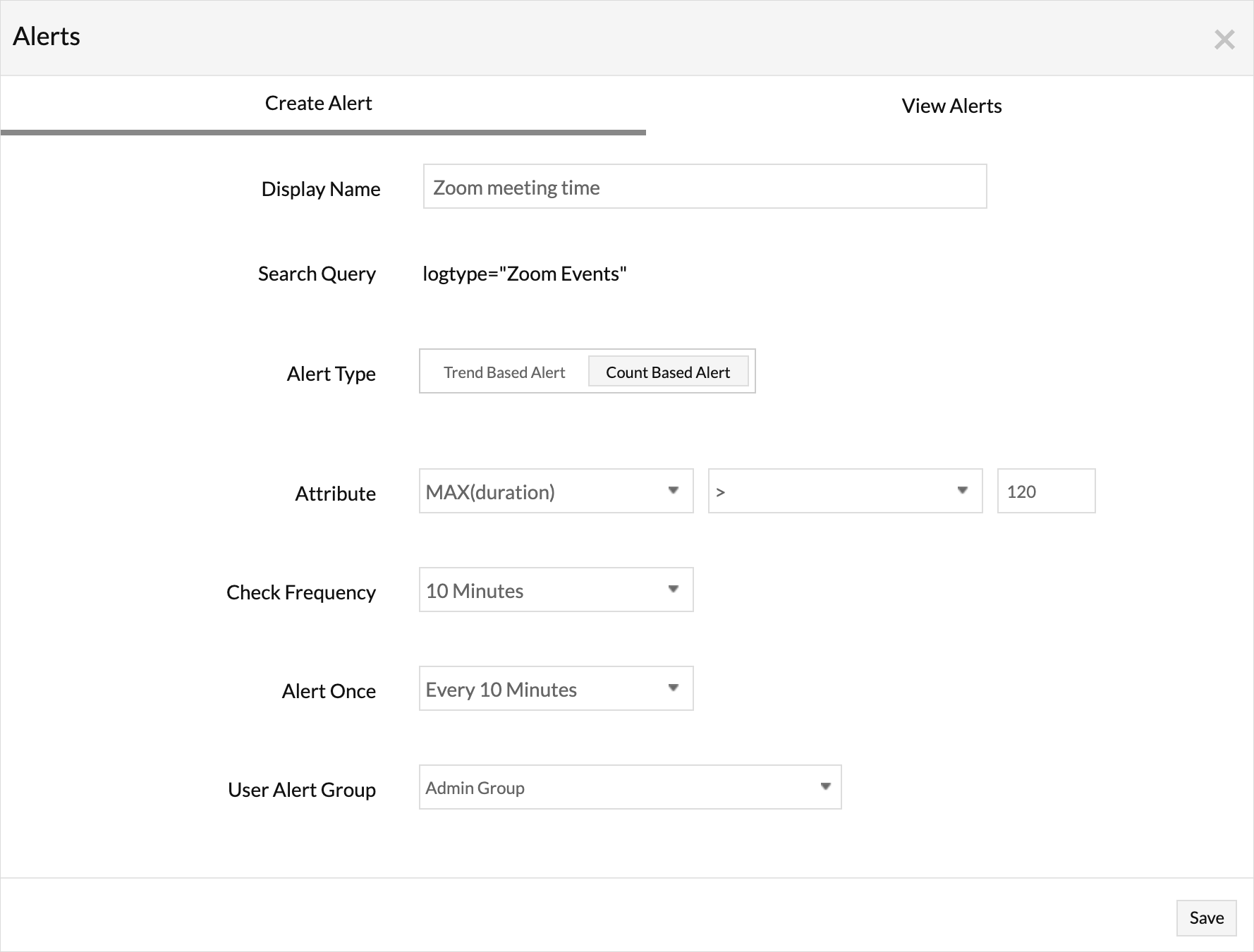Screen dimensions: 1254x952
Task: Click the arrow on the Admin Group selector
Action: coord(825,787)
